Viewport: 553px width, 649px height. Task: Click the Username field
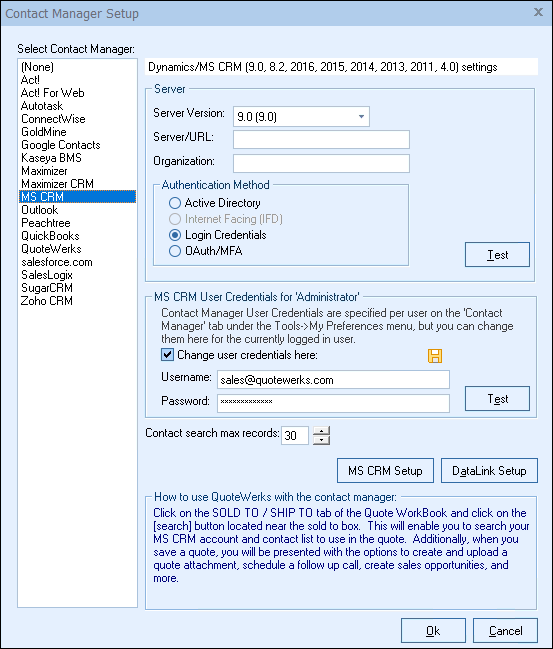coord(333,380)
